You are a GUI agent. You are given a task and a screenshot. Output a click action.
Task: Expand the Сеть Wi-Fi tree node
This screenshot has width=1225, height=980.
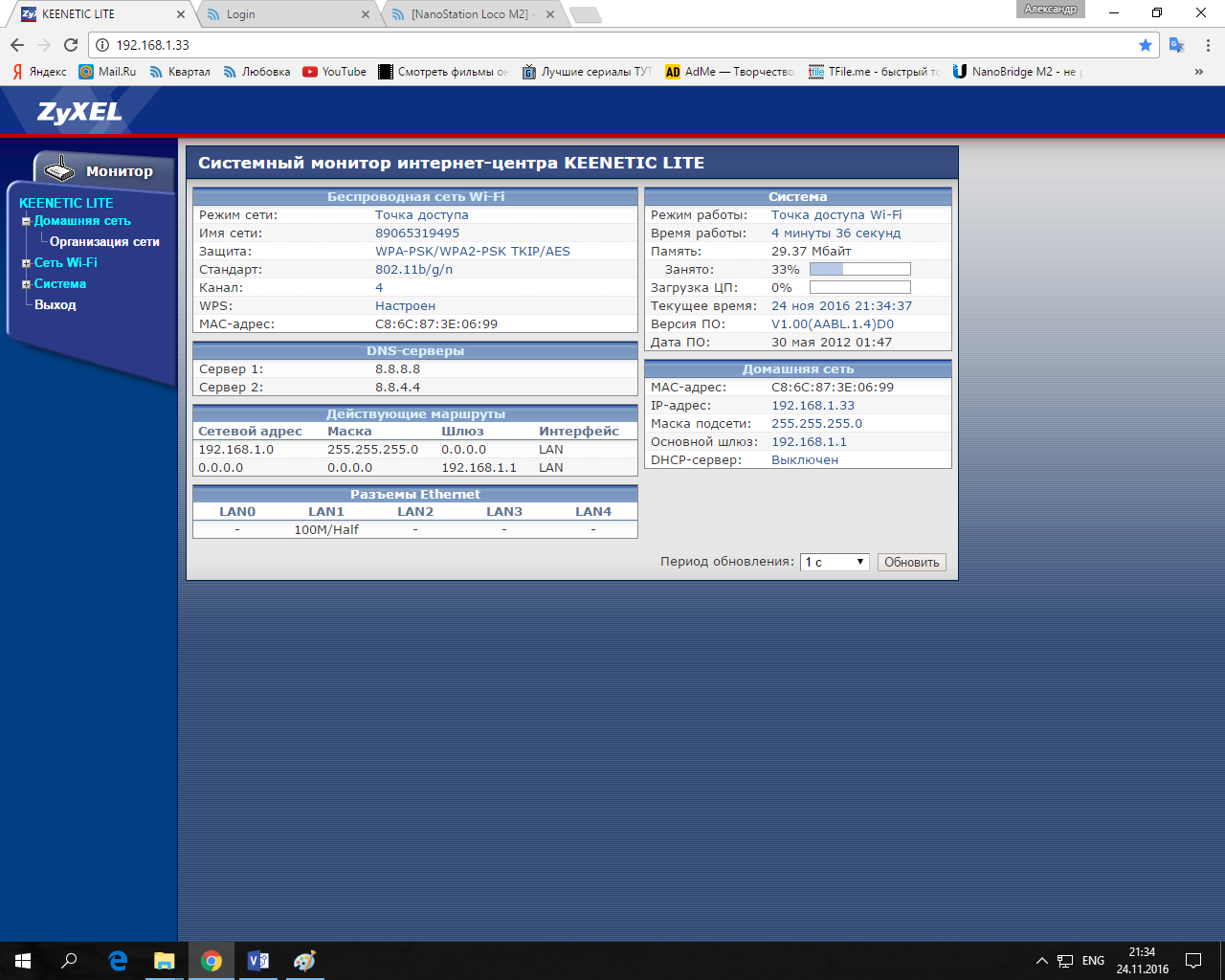coord(27,263)
